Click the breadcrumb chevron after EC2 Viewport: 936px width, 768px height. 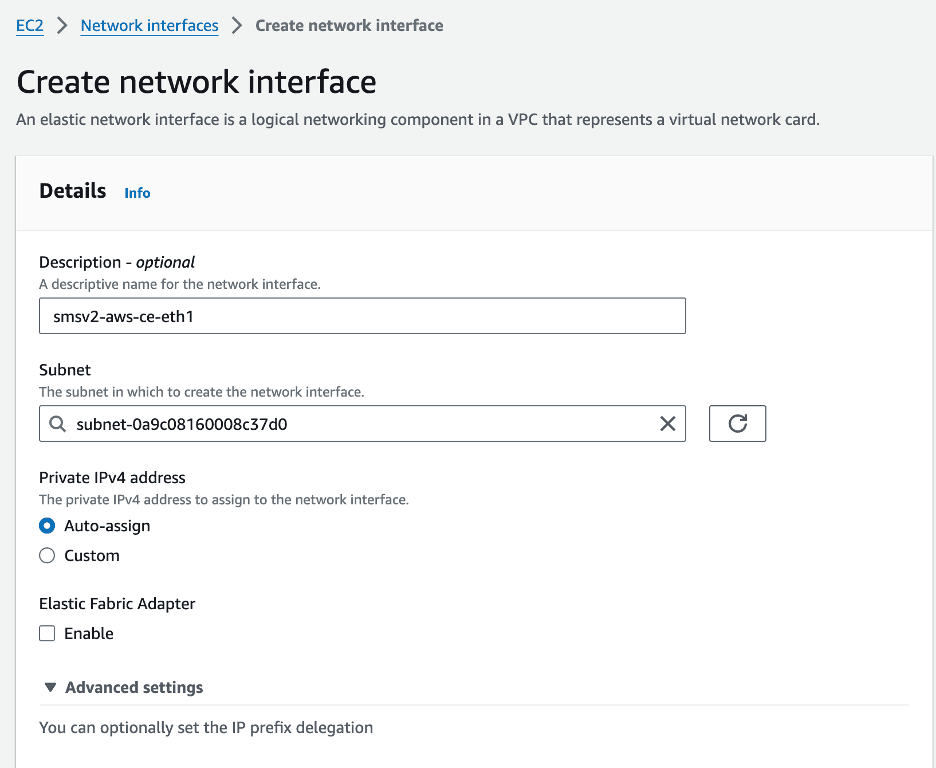tap(61, 26)
